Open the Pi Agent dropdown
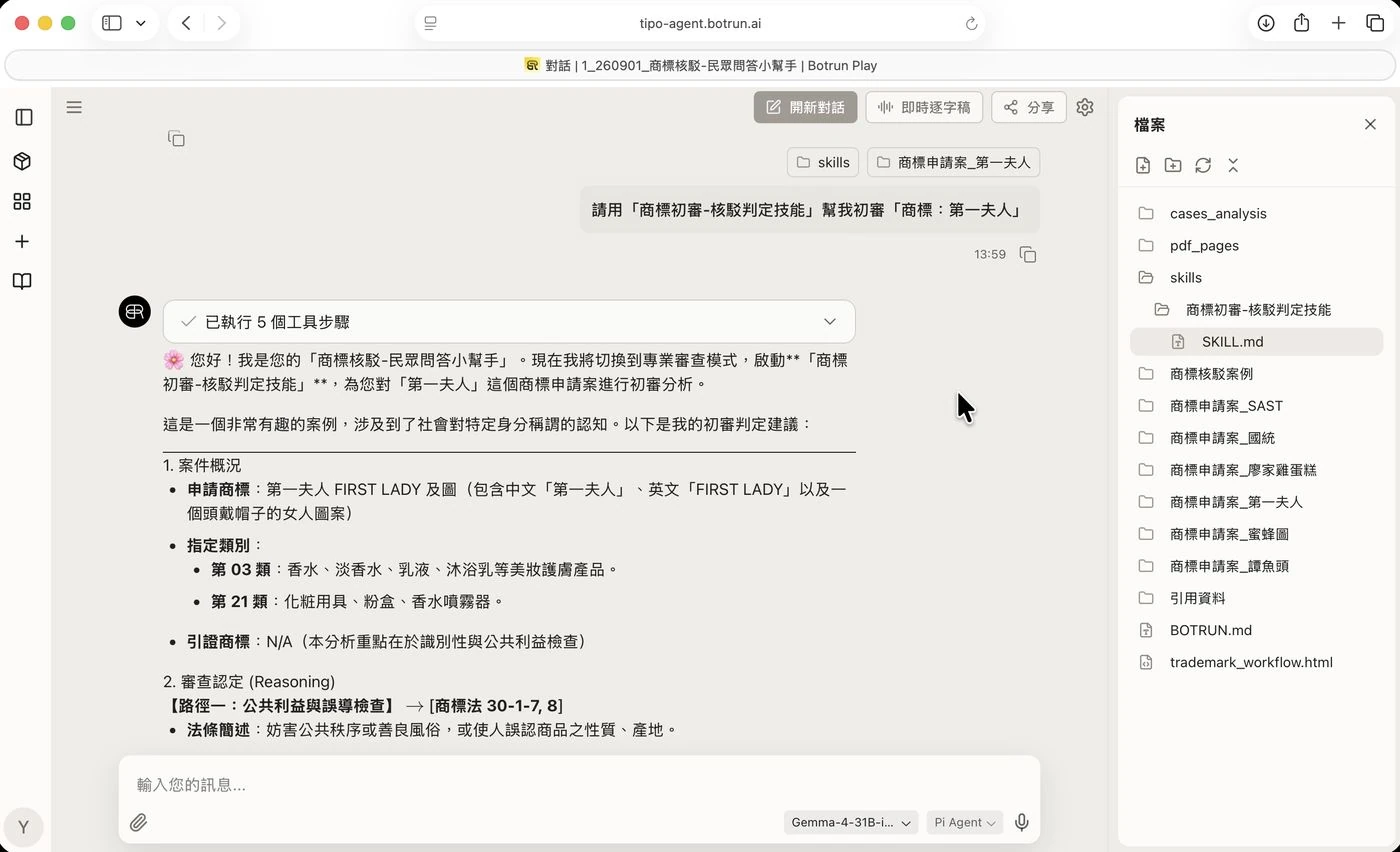This screenshot has height=852, width=1400. [965, 822]
